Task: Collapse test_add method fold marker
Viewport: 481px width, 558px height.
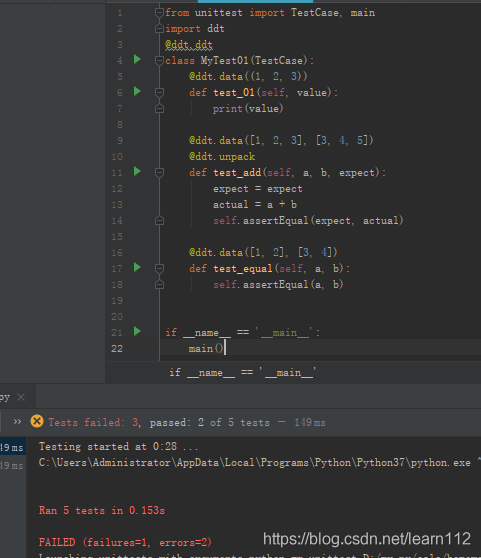Action: coord(159,173)
